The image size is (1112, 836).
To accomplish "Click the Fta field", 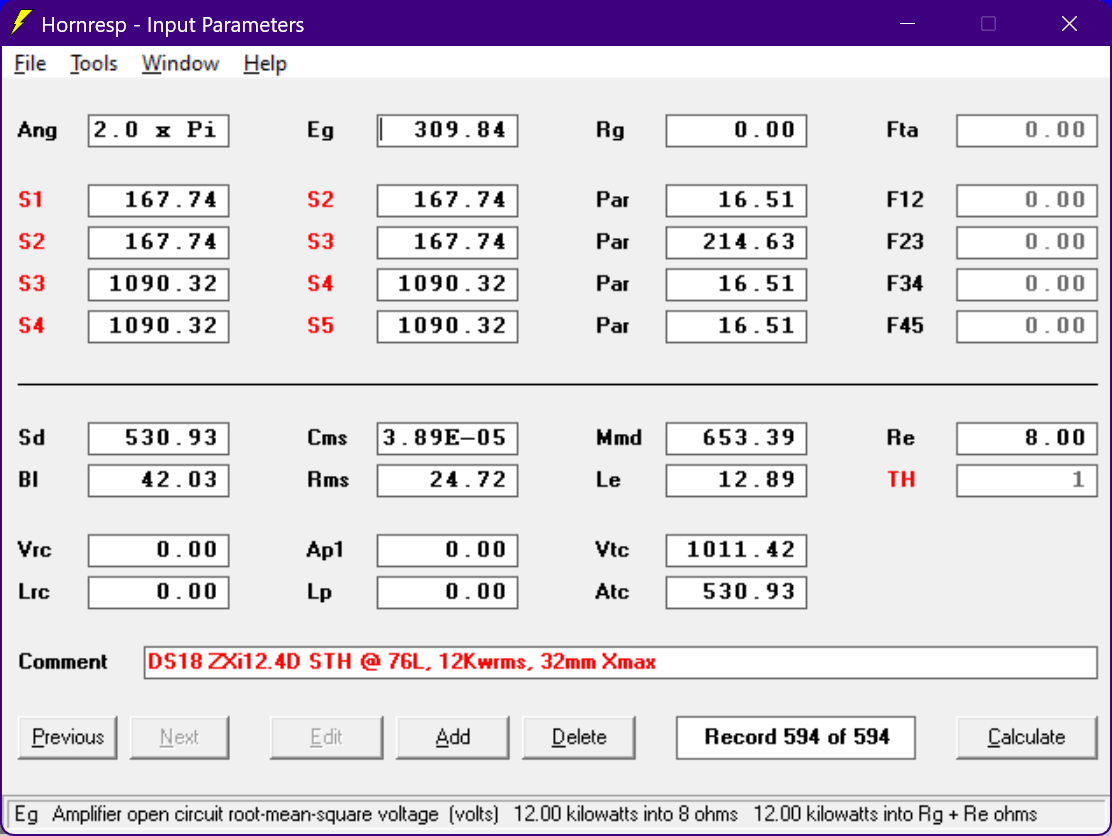I will pos(1026,130).
